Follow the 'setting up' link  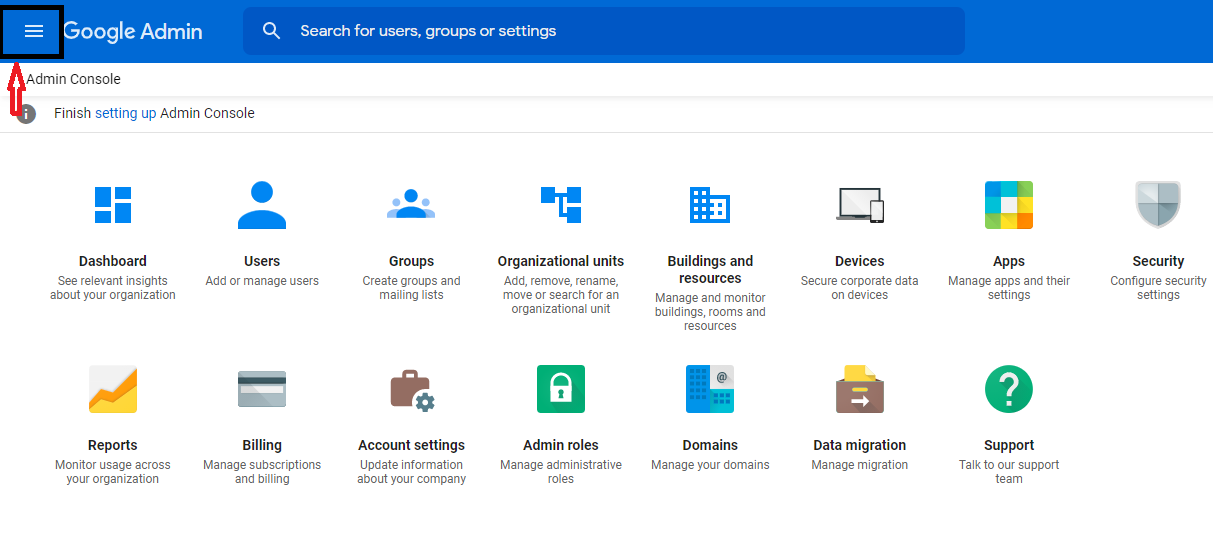click(x=125, y=113)
